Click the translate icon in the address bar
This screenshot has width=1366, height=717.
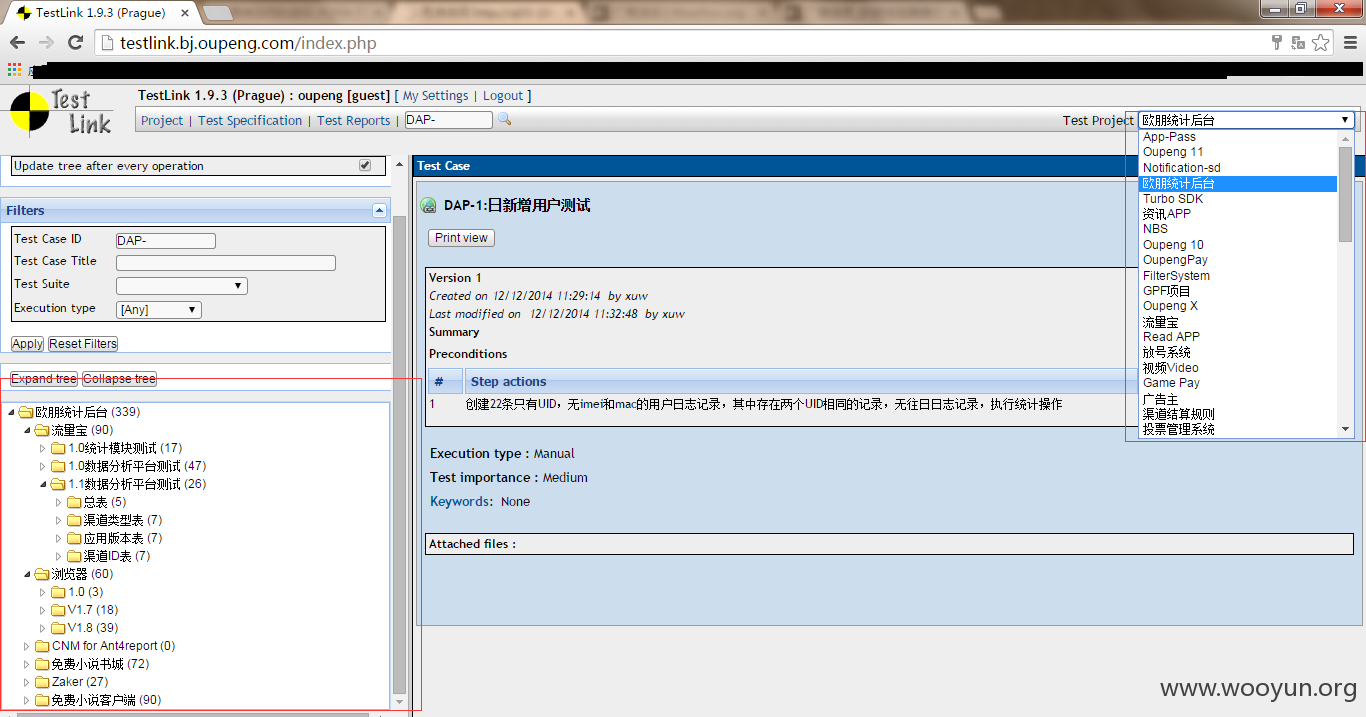coord(1298,43)
